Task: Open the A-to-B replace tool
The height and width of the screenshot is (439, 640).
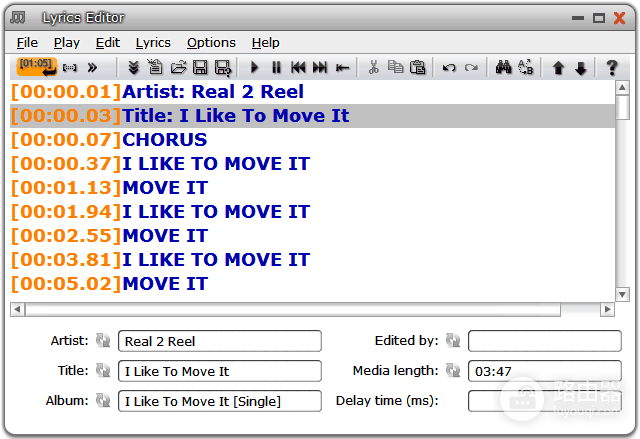Action: click(x=525, y=67)
